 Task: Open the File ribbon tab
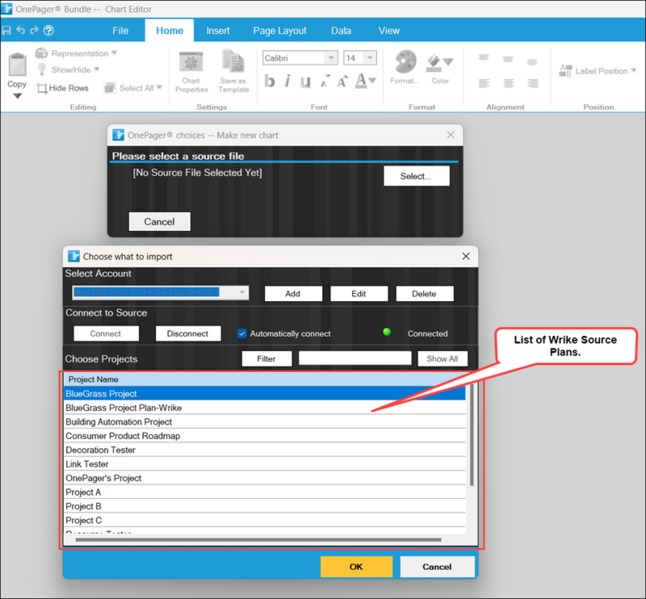[x=120, y=30]
